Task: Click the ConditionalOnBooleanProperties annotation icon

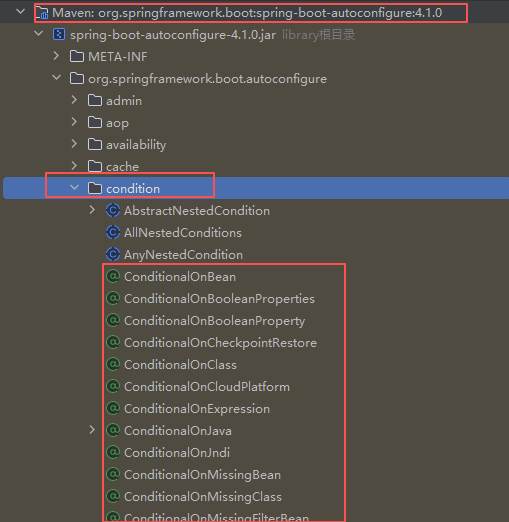Action: click(x=113, y=298)
